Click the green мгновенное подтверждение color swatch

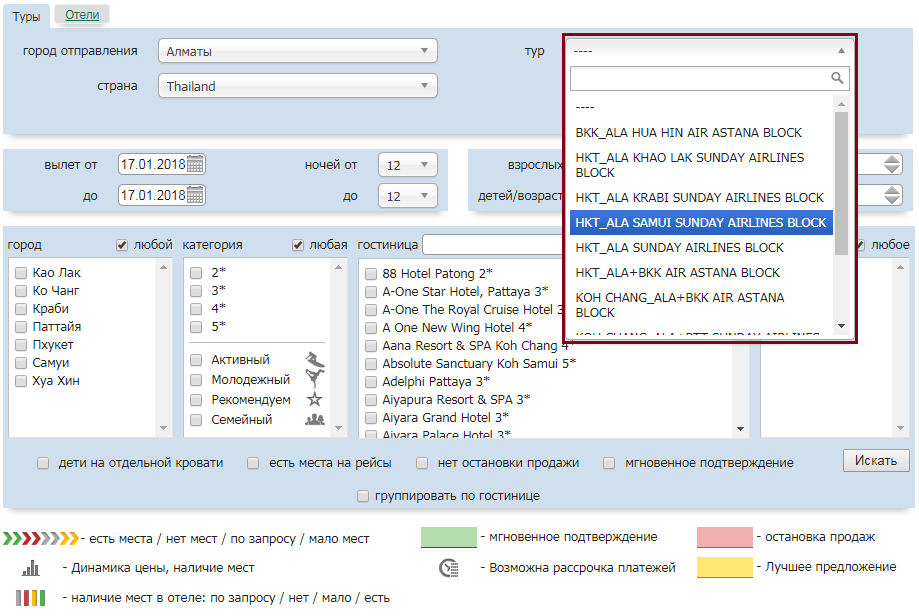tap(448, 538)
